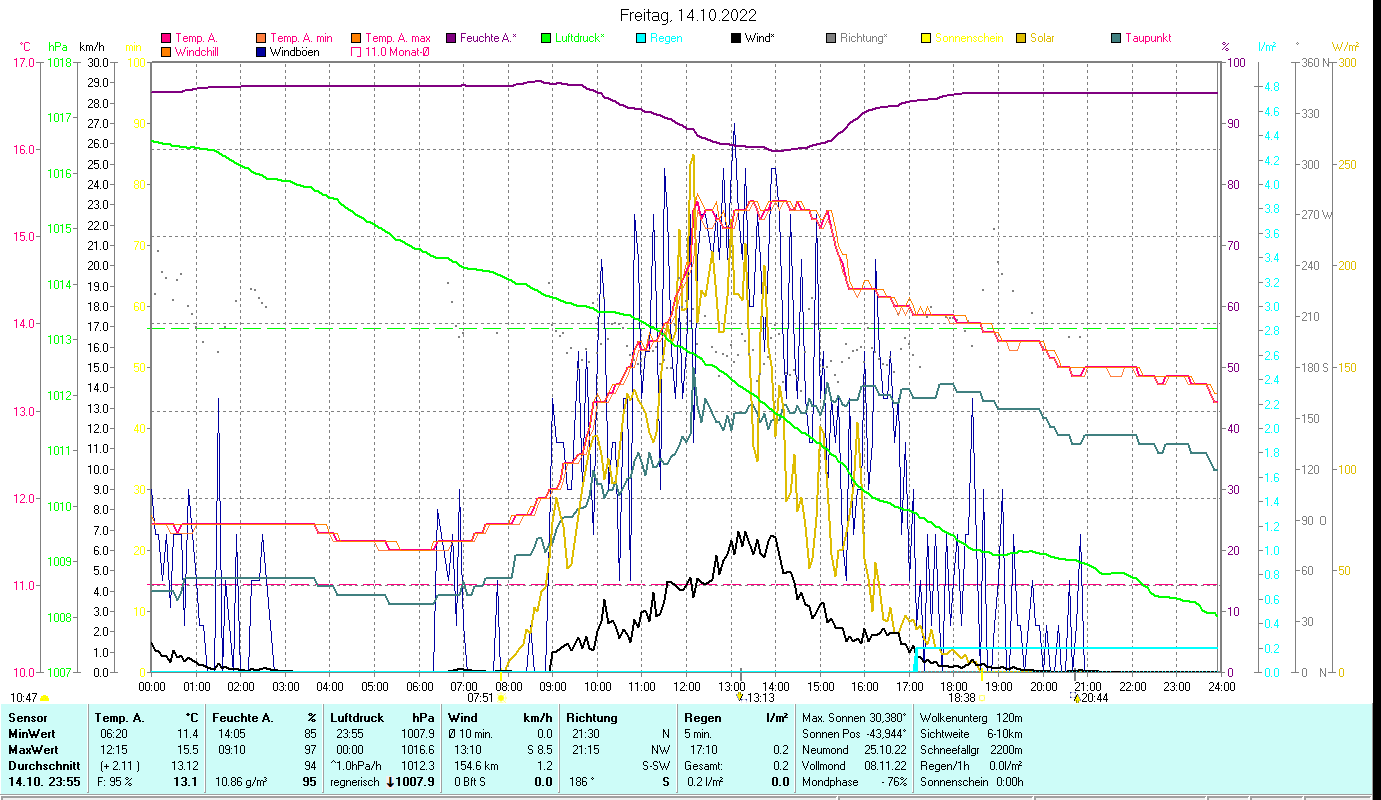Click the regnerisch forecast text

[353, 782]
